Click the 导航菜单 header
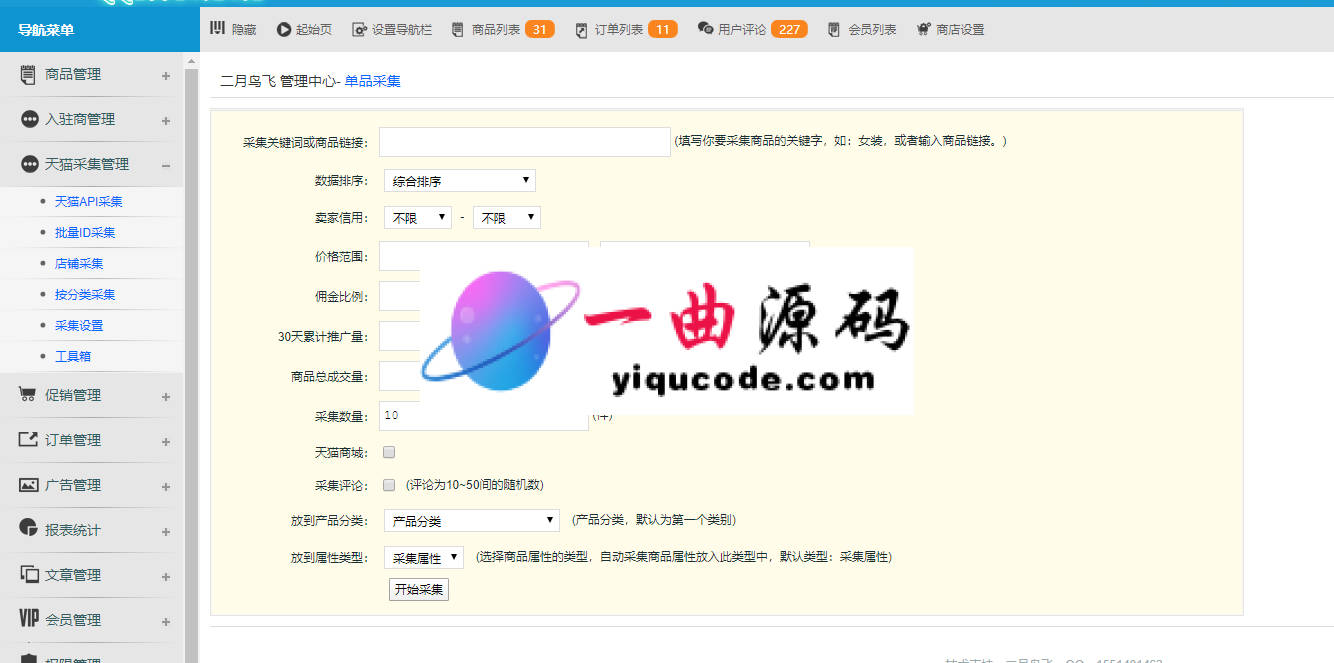The width and height of the screenshot is (1334, 663). [x=99, y=30]
